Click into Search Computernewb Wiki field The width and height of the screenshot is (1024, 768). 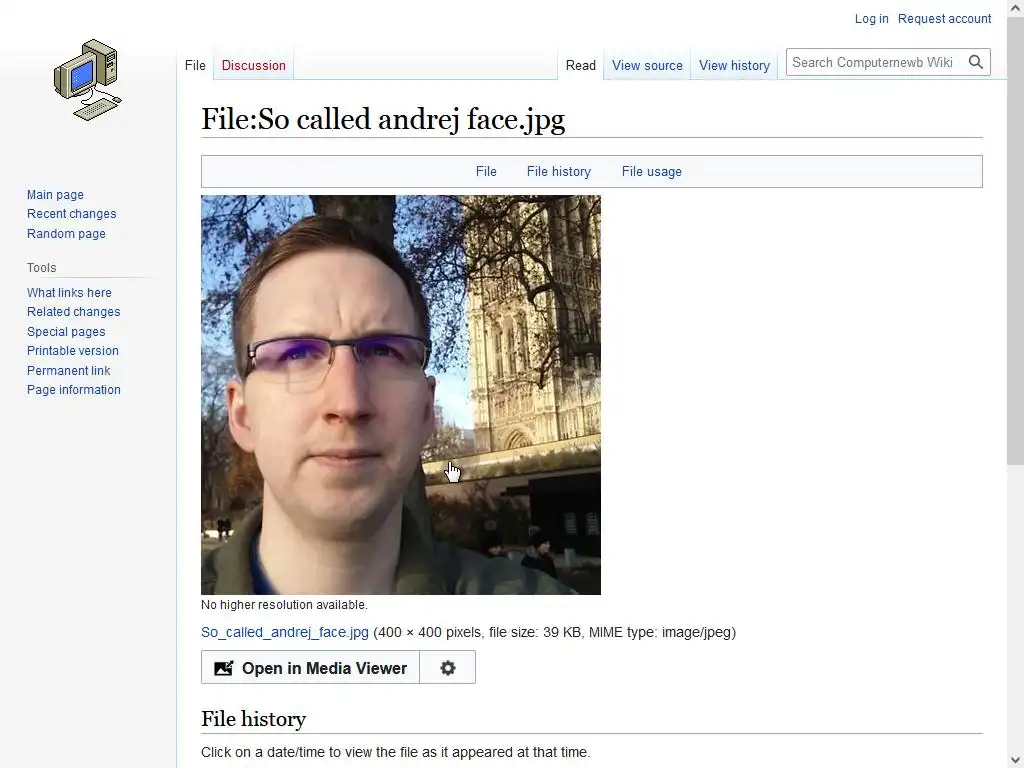[x=875, y=62]
